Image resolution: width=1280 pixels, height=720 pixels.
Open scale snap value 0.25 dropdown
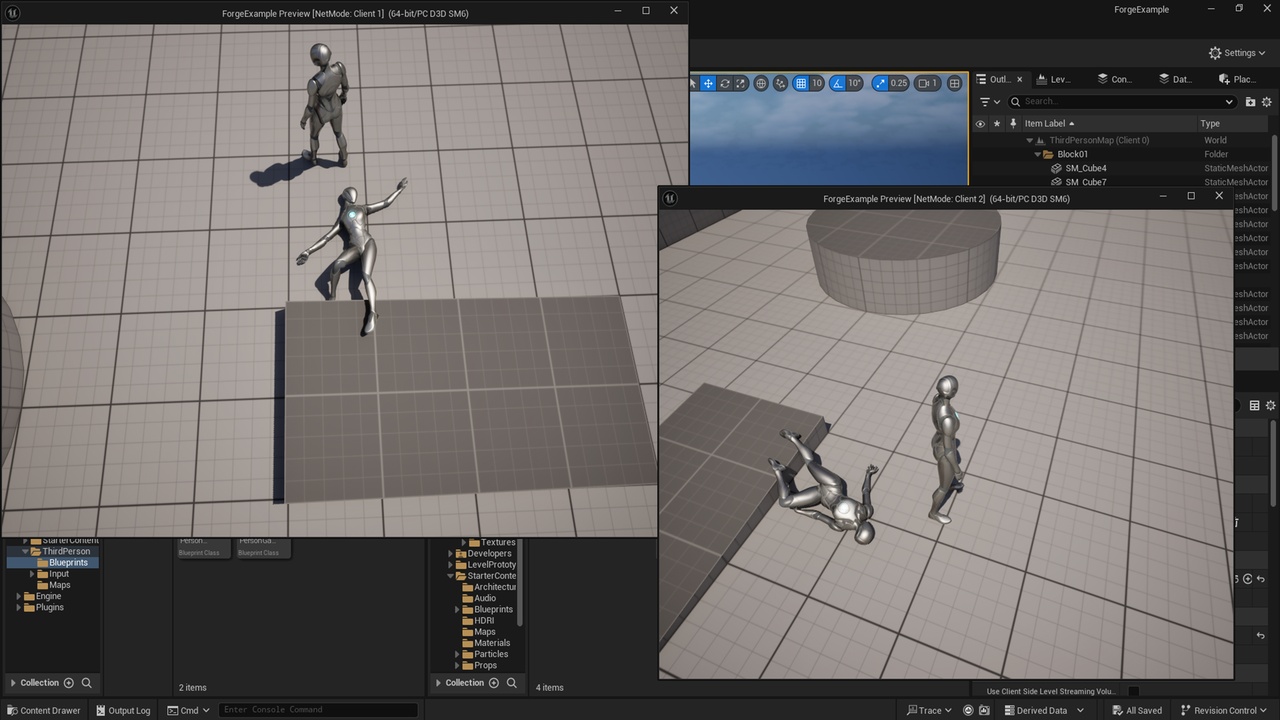tap(899, 83)
